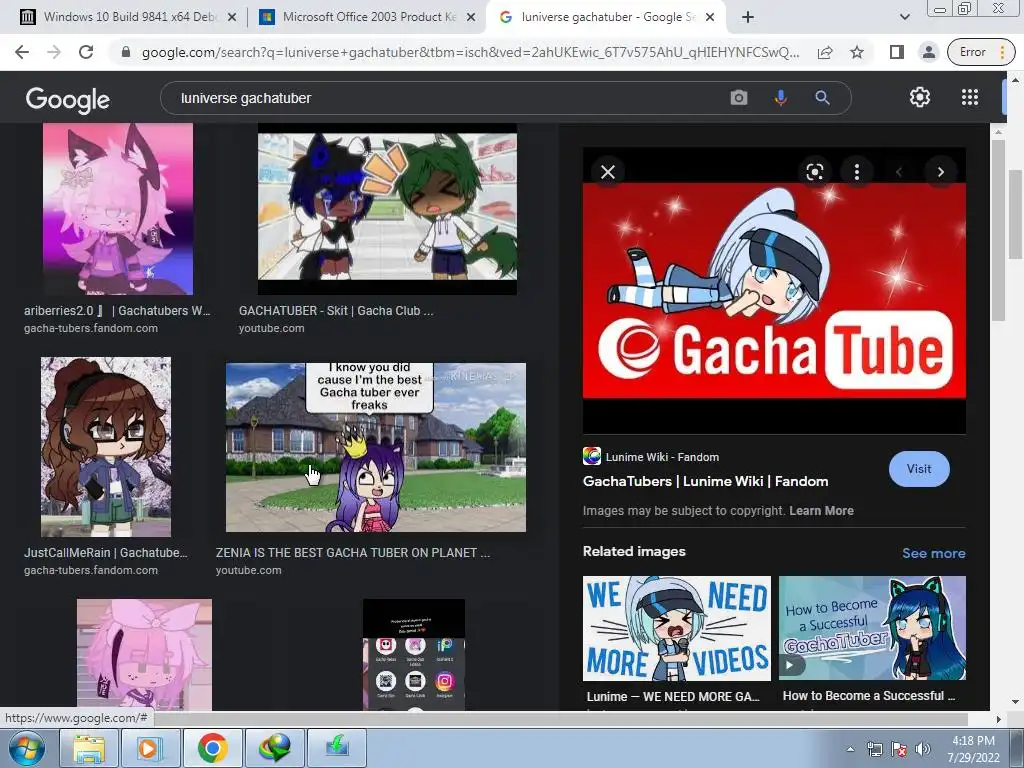Open the phone apps screenshot thumbnail

tap(414, 654)
